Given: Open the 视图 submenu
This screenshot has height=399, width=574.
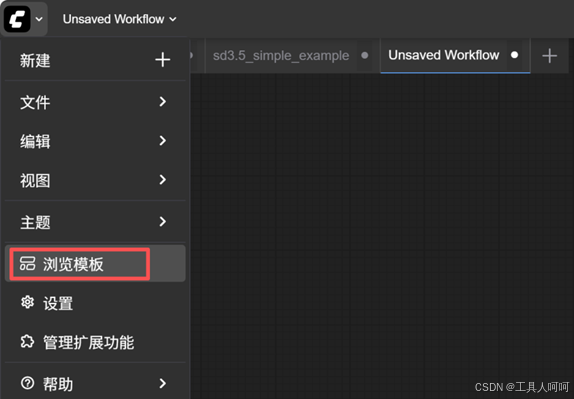Looking at the screenshot, I should click(x=95, y=180).
